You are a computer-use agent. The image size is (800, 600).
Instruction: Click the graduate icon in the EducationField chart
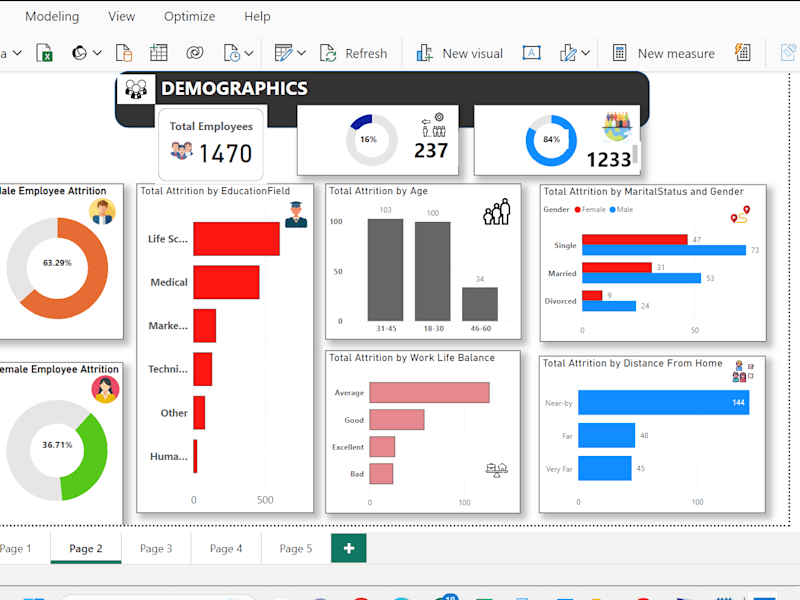296,214
